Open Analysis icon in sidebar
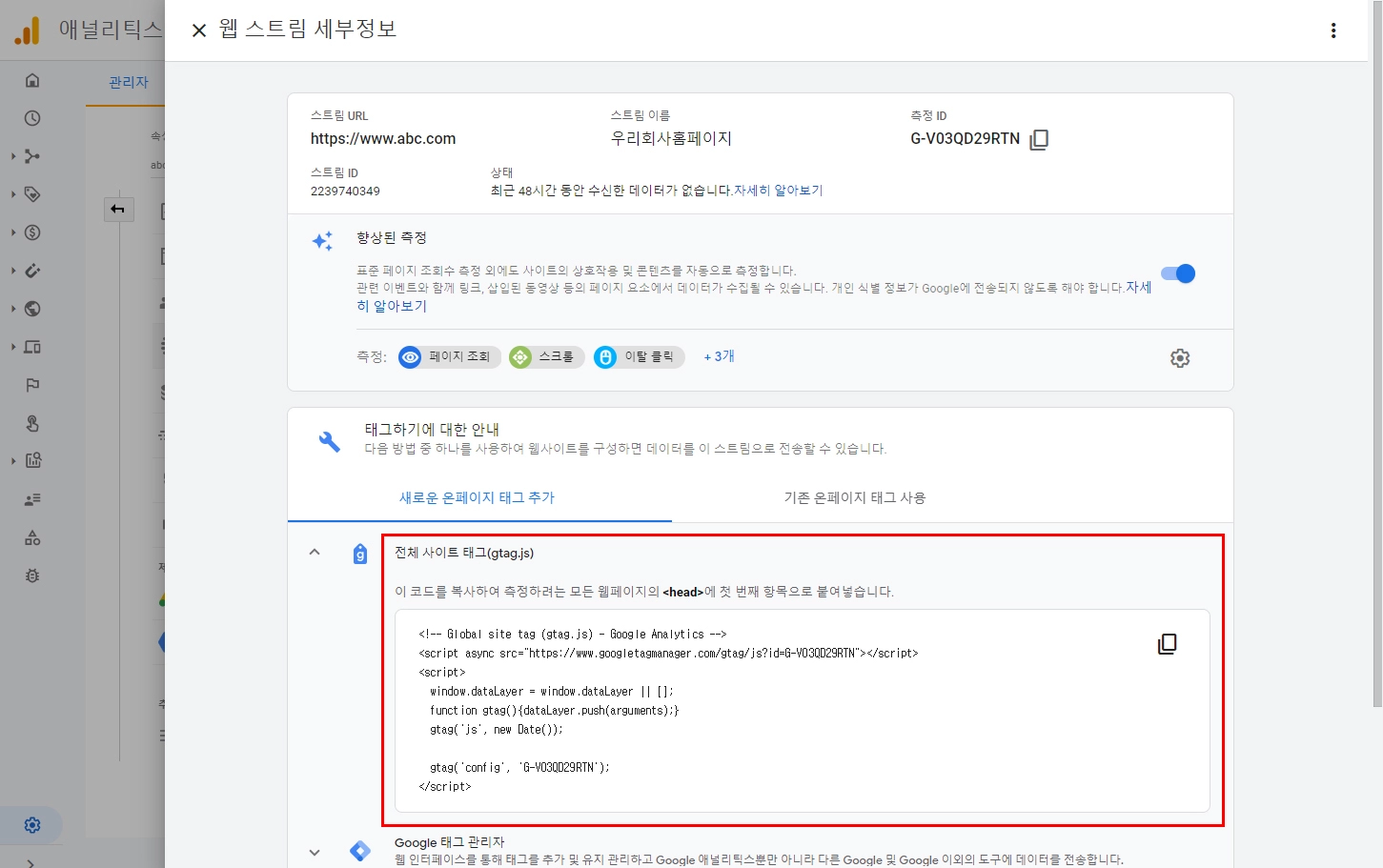 pyautogui.click(x=32, y=461)
